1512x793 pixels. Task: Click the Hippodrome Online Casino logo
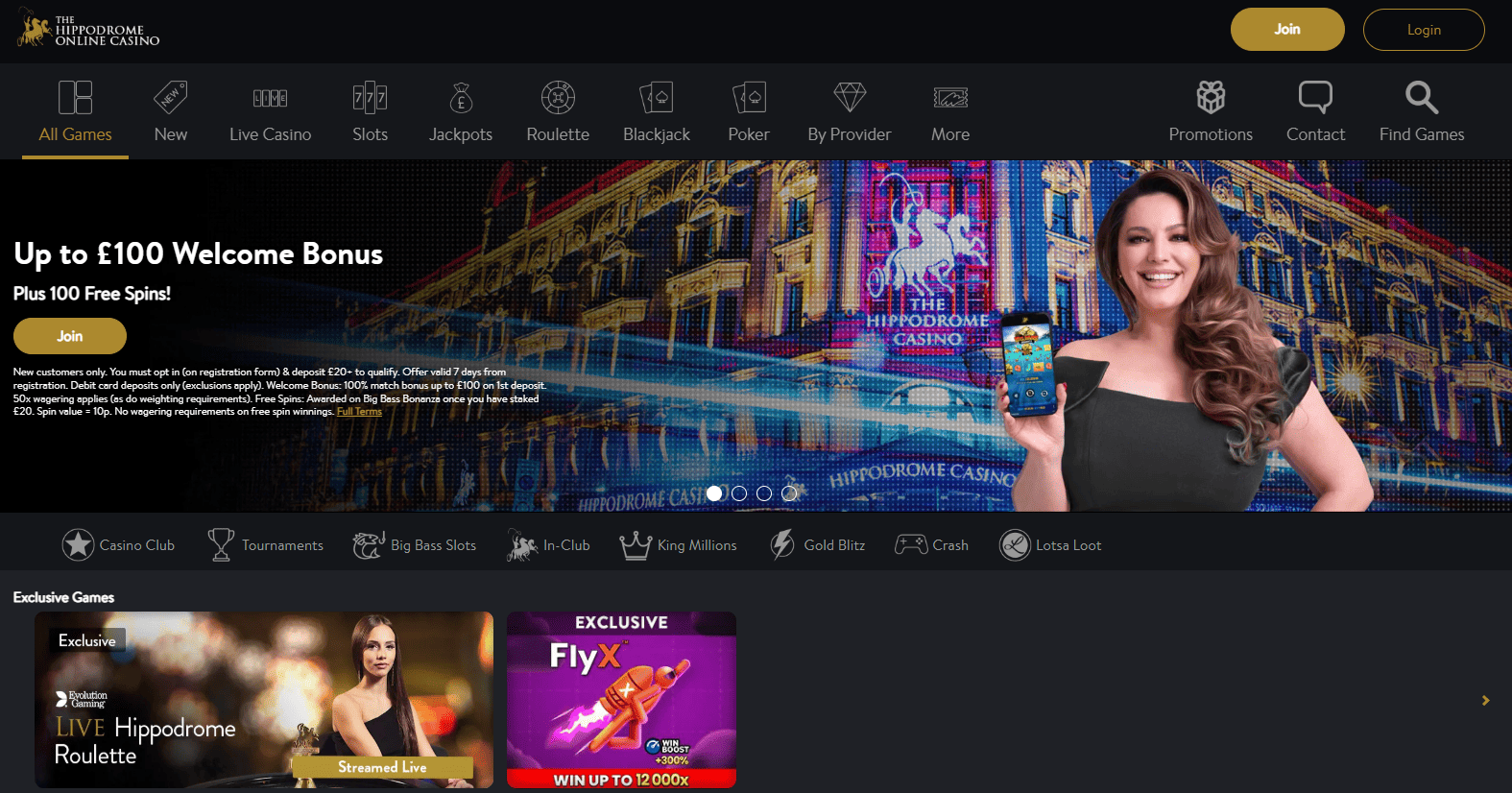click(88, 29)
